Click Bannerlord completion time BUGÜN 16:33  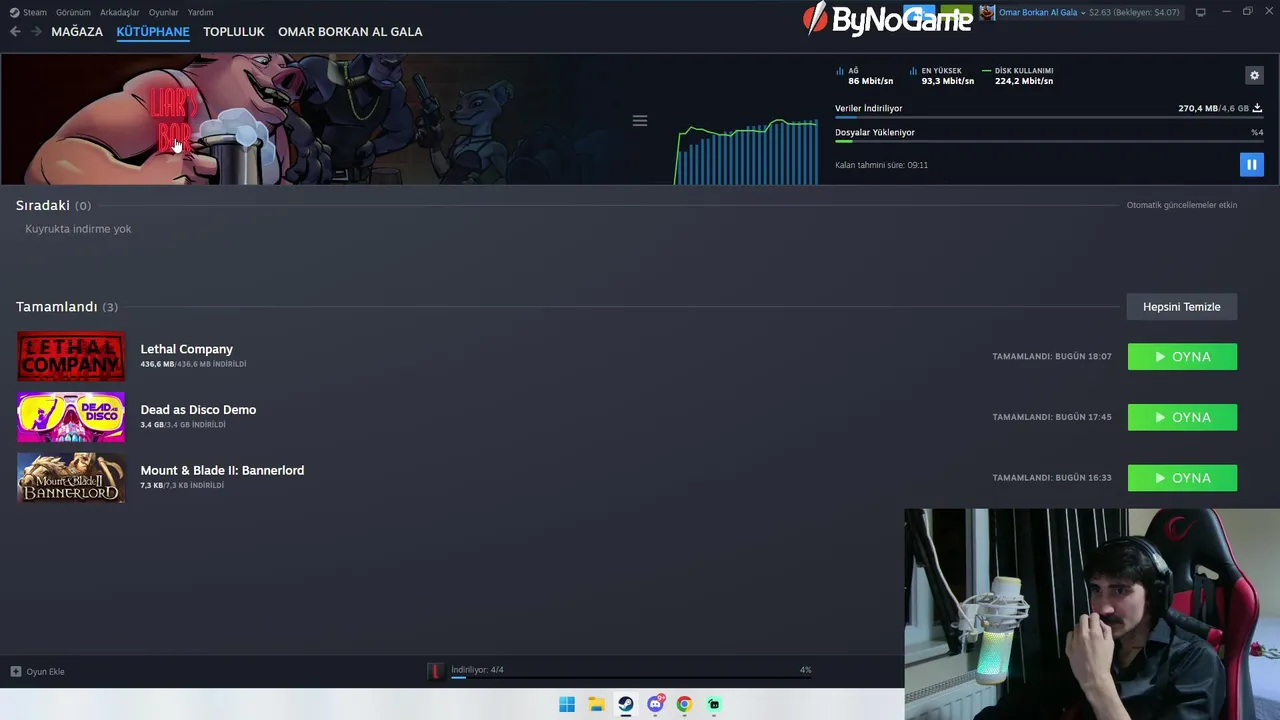point(1052,478)
